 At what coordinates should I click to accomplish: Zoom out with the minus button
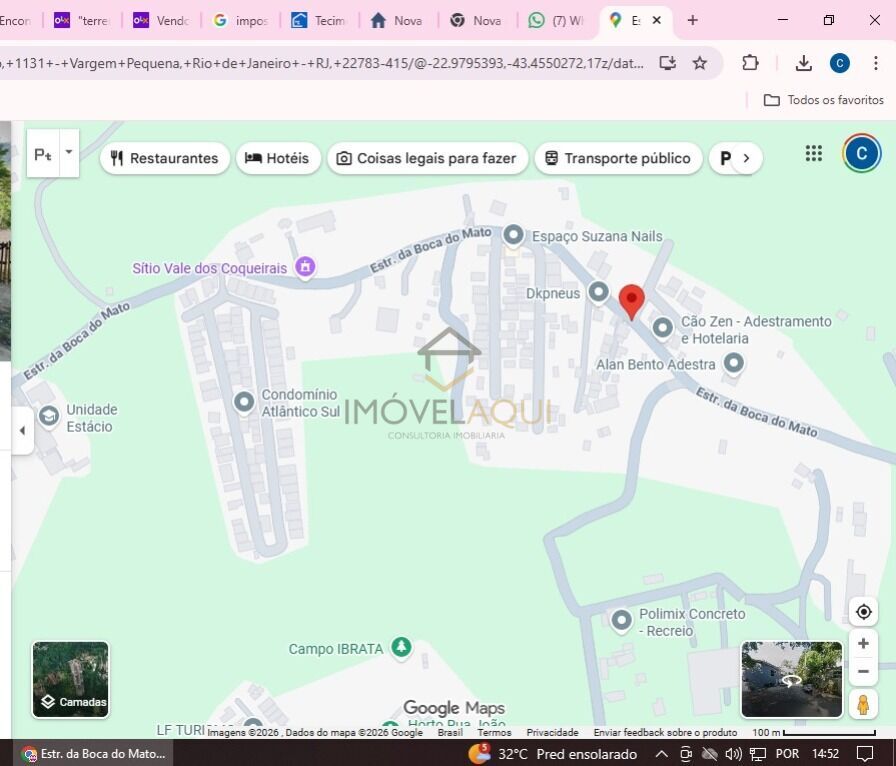[863, 671]
